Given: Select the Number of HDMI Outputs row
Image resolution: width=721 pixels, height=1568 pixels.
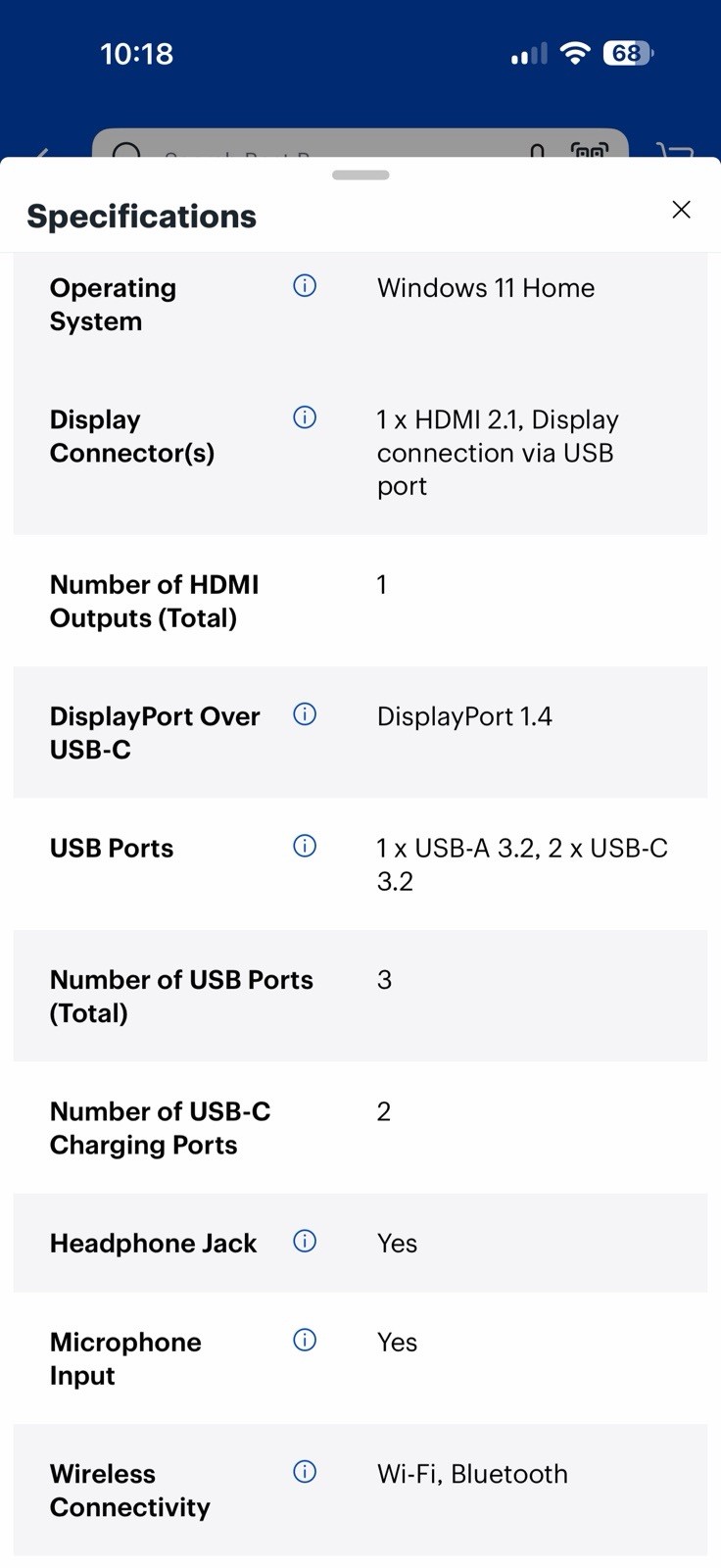Looking at the screenshot, I should pyautogui.click(x=360, y=601).
